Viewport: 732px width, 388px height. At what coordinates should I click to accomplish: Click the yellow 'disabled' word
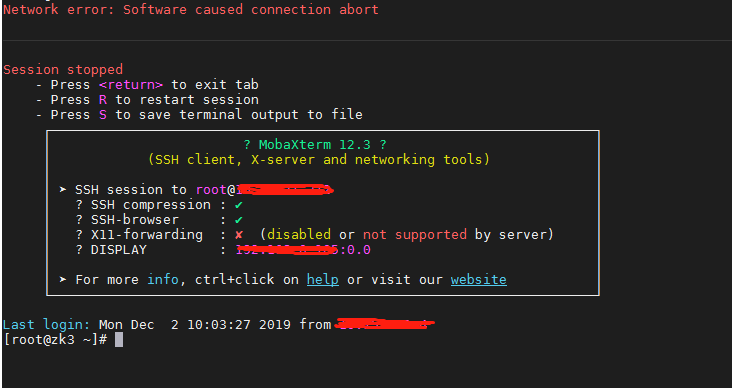click(299, 234)
